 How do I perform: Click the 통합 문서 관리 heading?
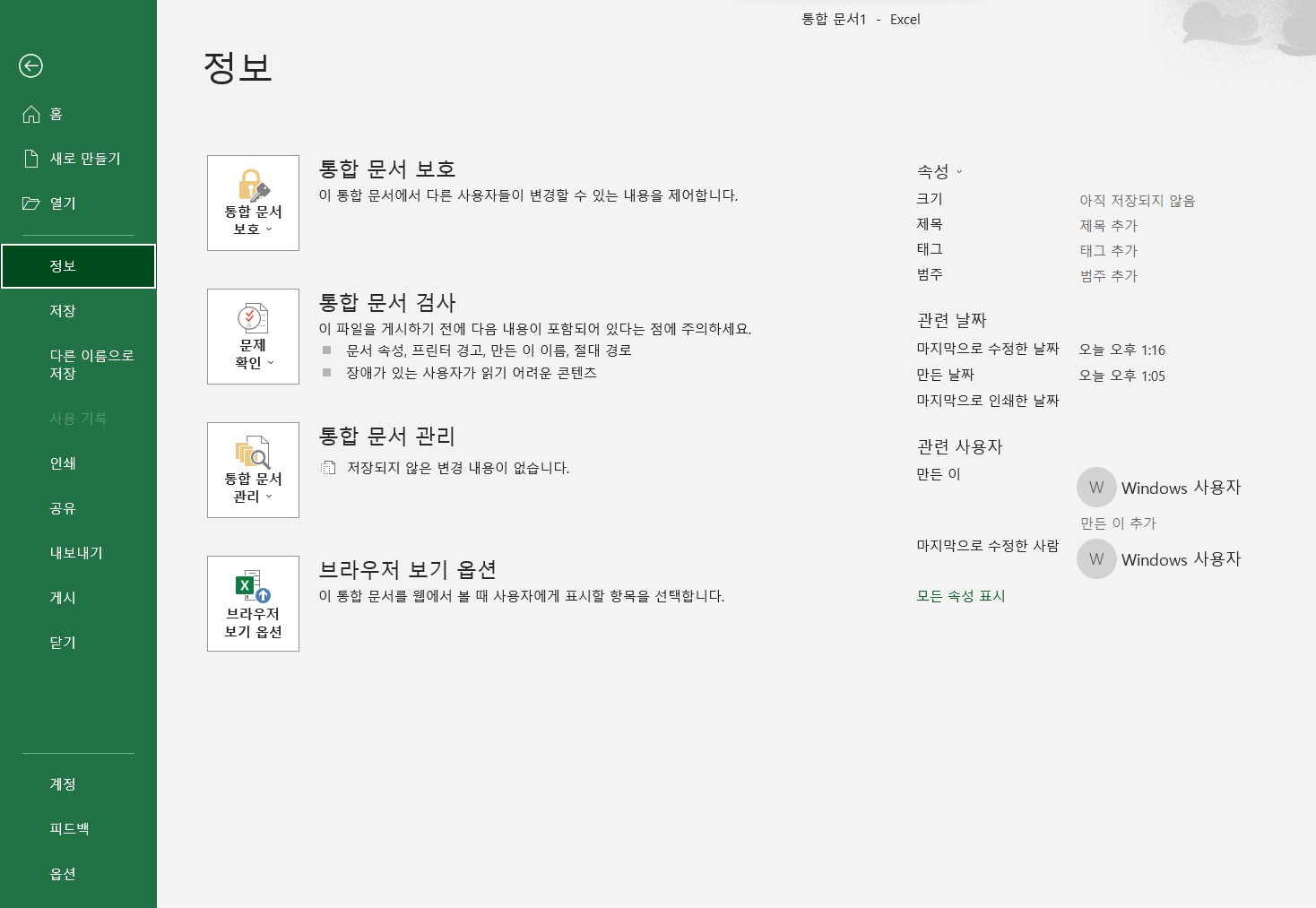[387, 436]
